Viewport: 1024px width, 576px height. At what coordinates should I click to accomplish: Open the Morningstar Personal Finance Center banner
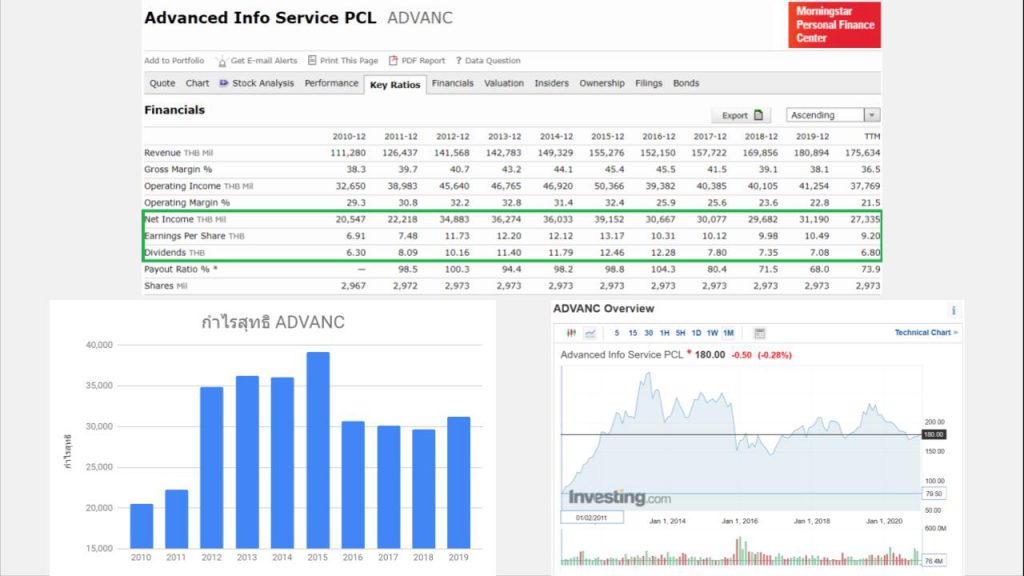click(x=834, y=25)
